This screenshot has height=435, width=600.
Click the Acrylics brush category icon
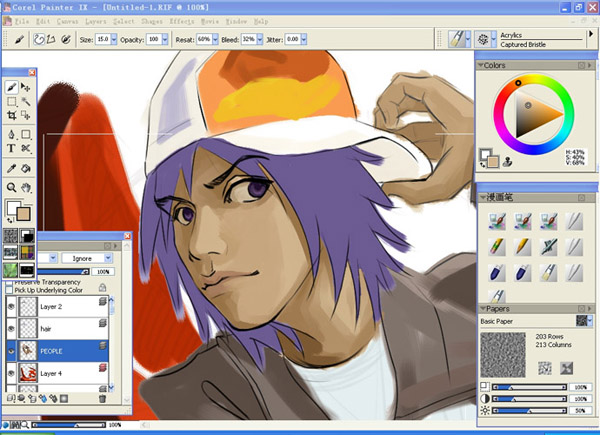(455, 39)
